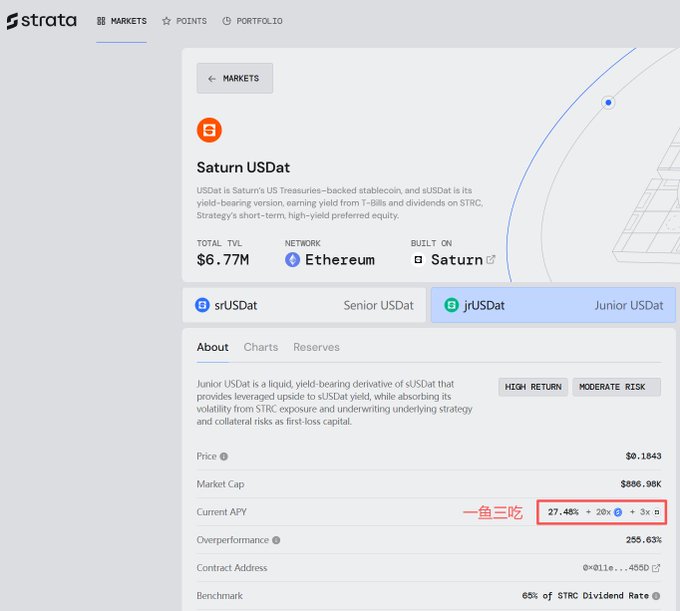Click the Points star icon
The height and width of the screenshot is (611, 680).
coord(166,21)
